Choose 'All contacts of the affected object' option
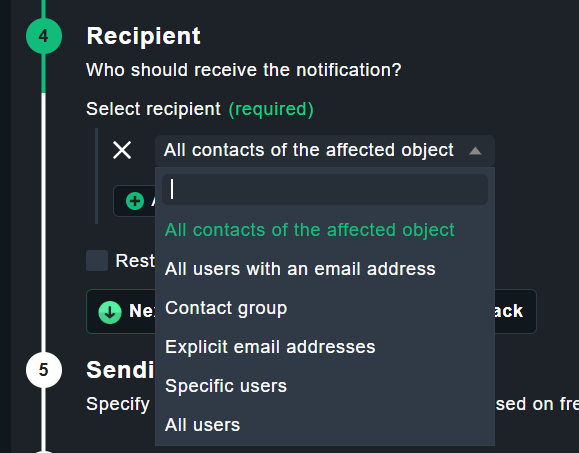The width and height of the screenshot is (579, 453). pos(309,230)
